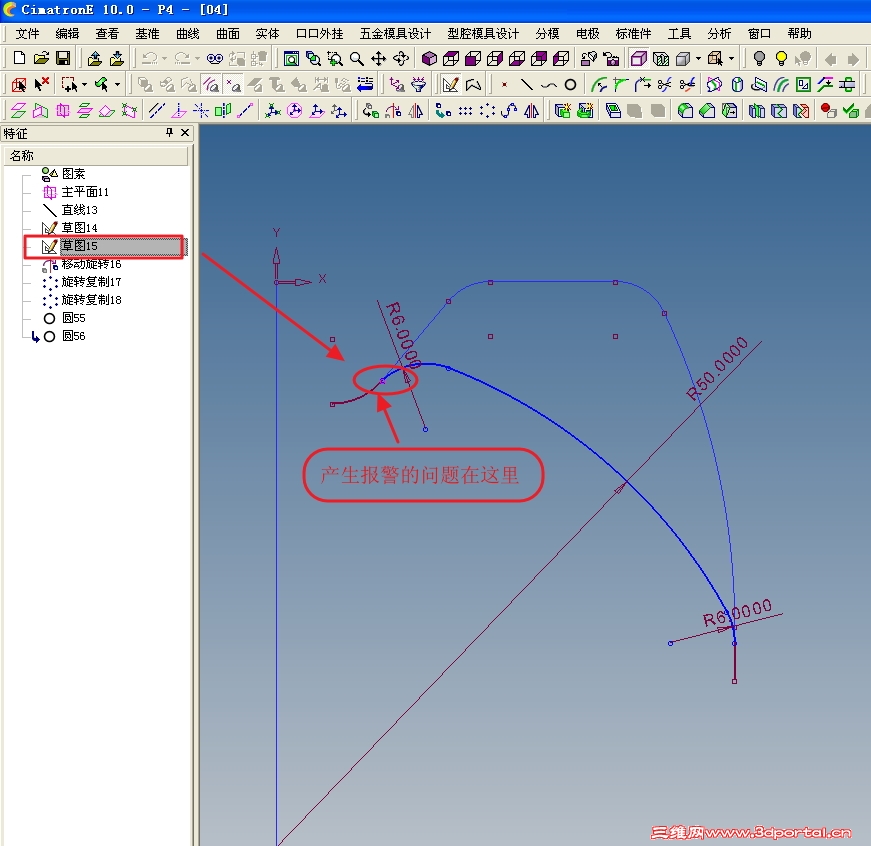Open the green pick-mode dropdown arrow

pos(117,85)
